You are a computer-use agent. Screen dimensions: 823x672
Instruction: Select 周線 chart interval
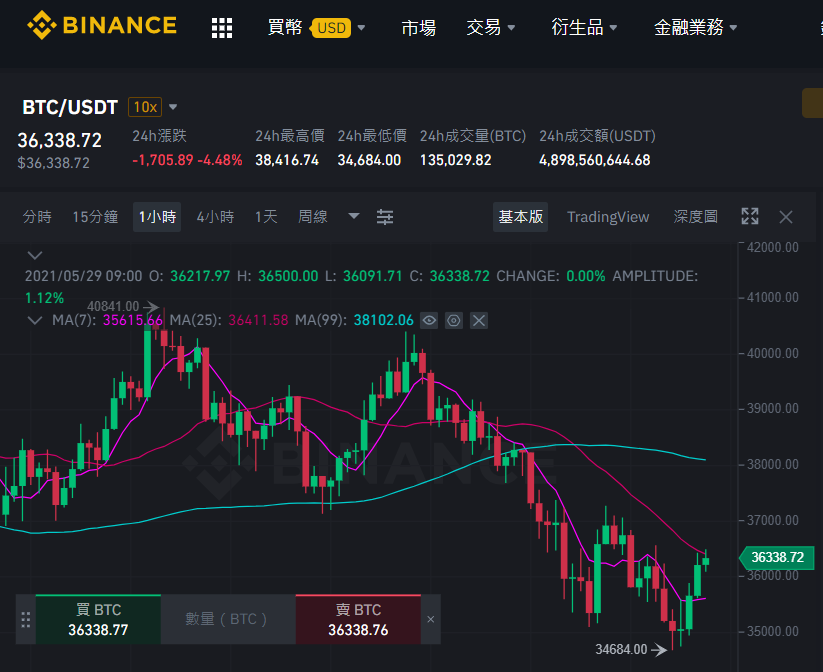pos(313,217)
